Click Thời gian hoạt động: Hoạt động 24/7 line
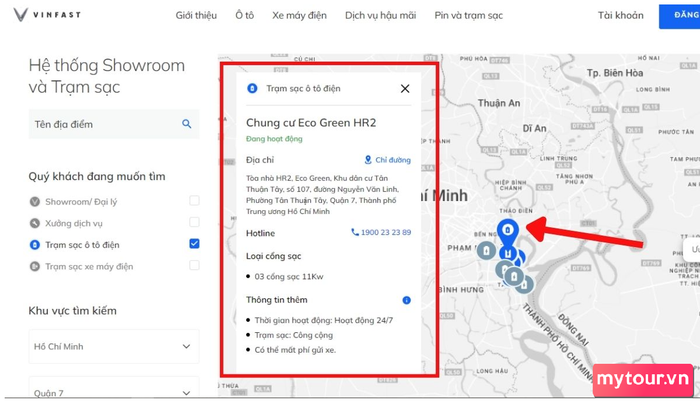The image size is (700, 405). (x=324, y=320)
